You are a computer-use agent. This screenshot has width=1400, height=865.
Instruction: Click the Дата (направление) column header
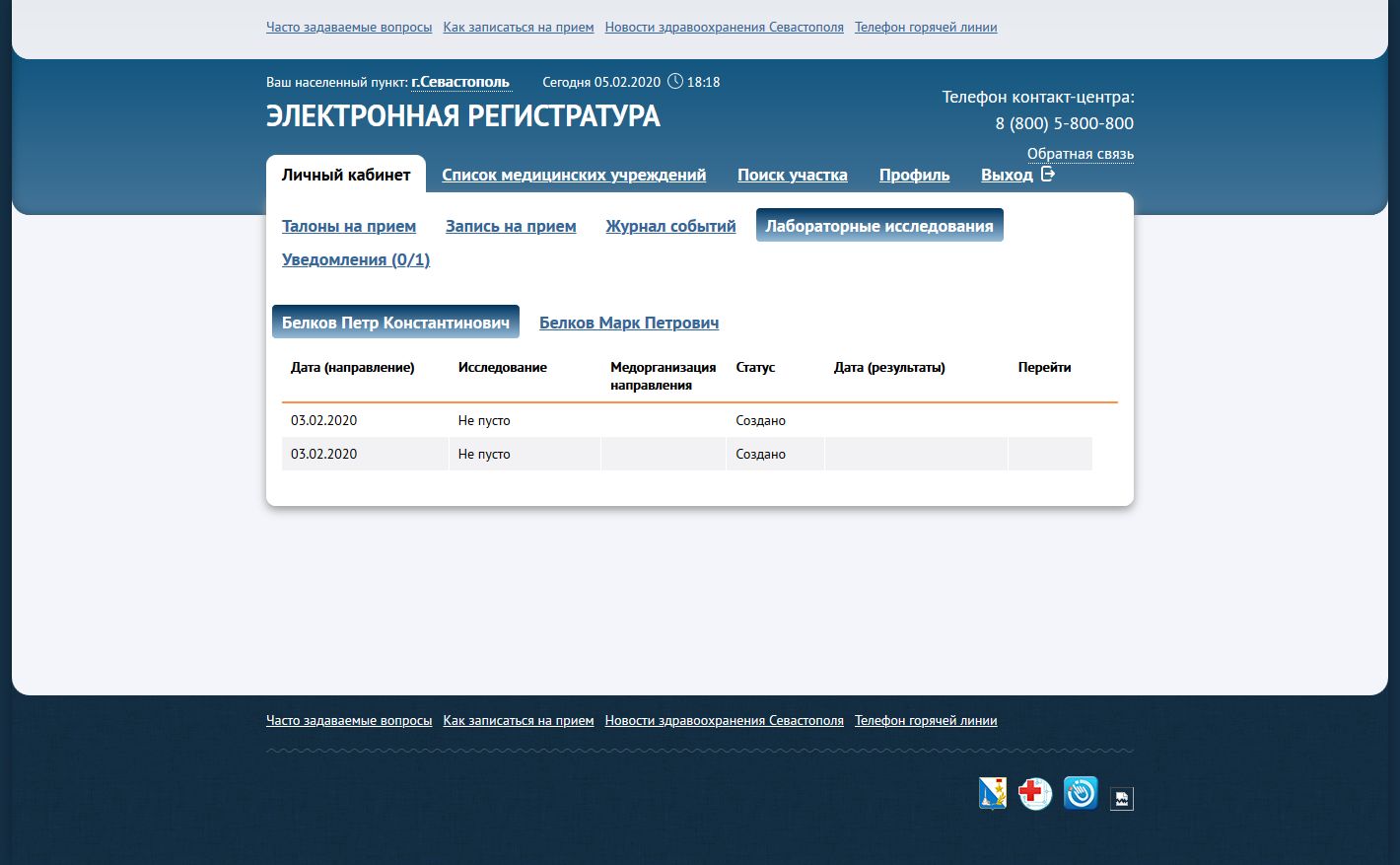click(352, 367)
